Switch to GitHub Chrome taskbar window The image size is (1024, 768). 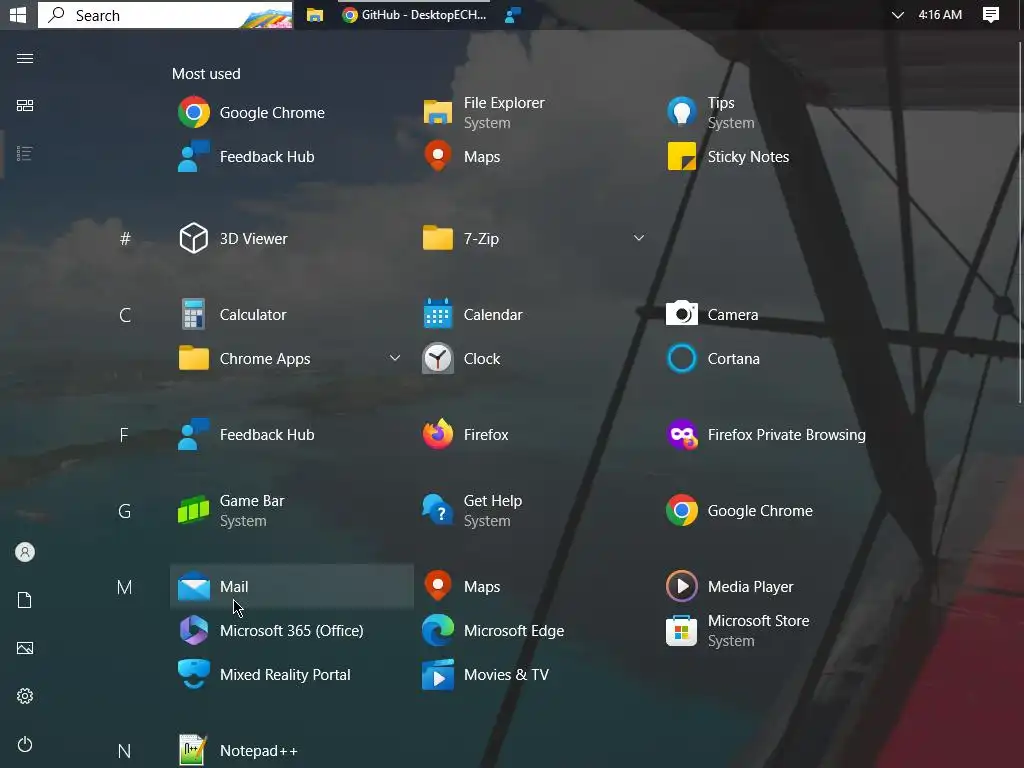(414, 15)
